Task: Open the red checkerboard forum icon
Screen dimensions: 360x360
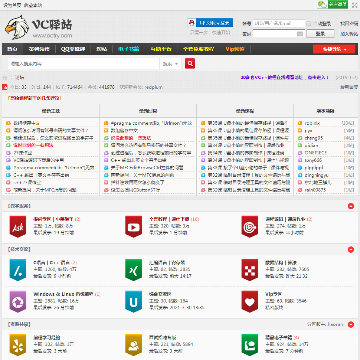Action: point(250,270)
